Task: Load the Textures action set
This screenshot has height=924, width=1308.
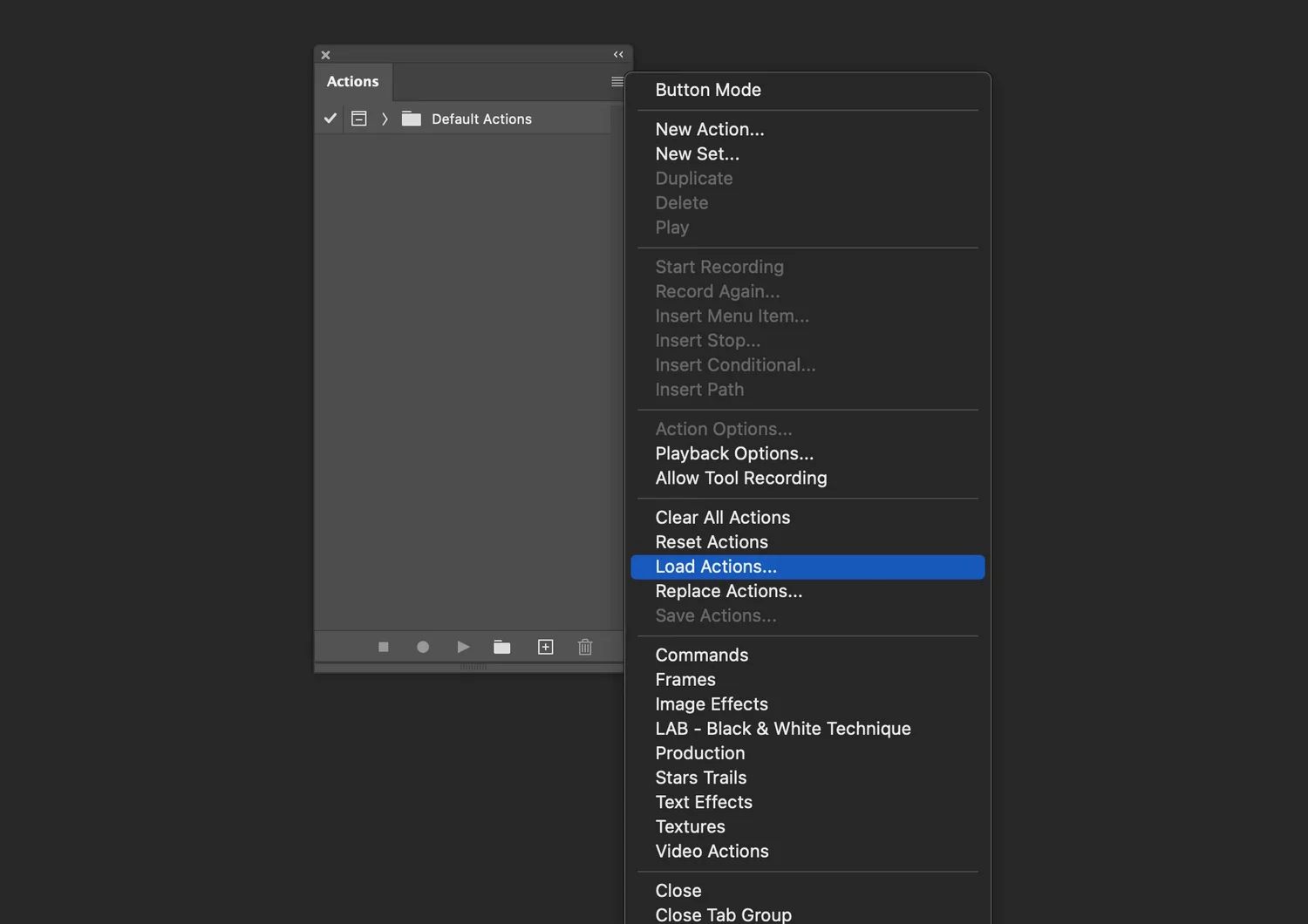Action: (x=807, y=825)
